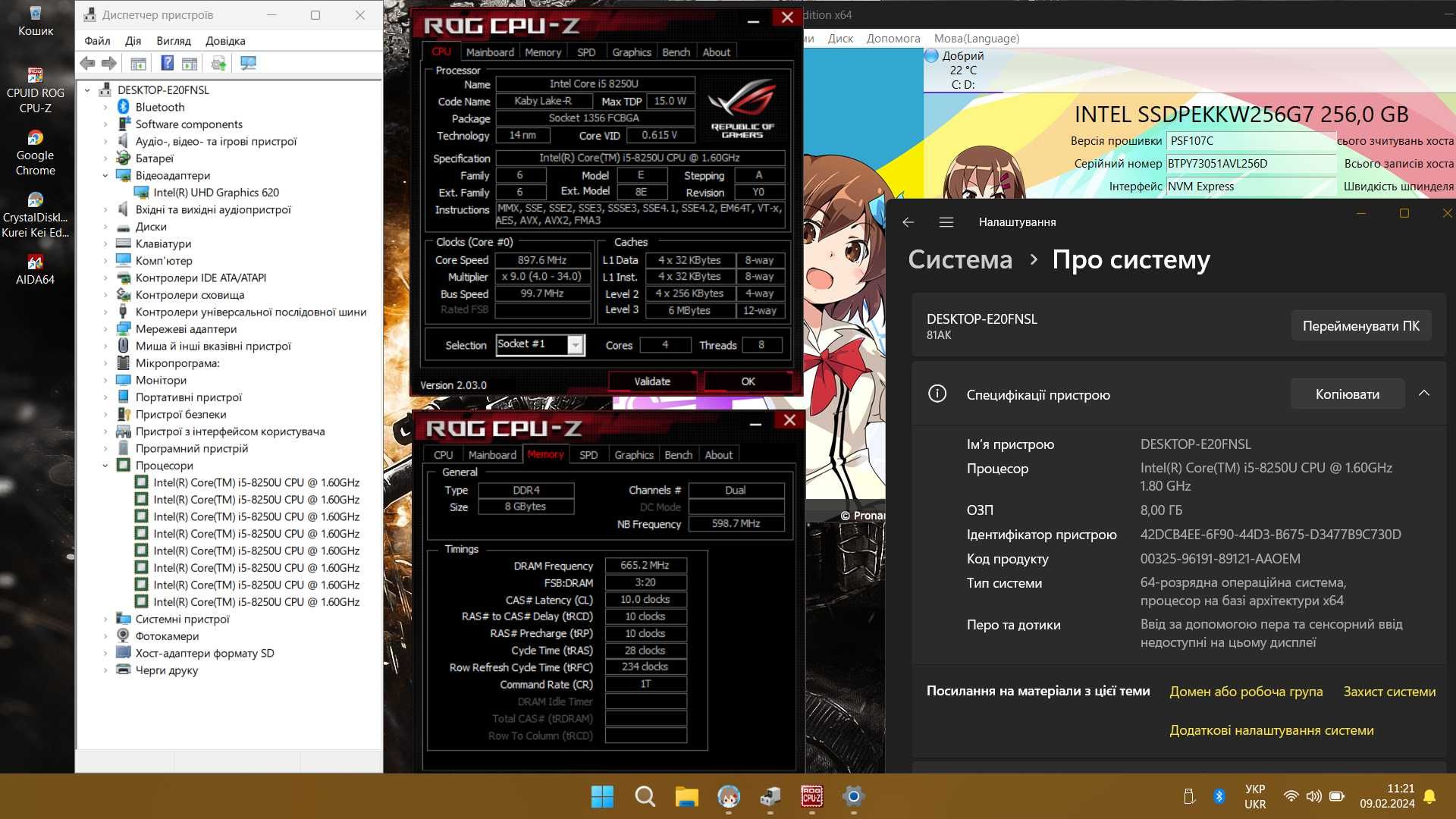Click firmware version field PSF107C

pyautogui.click(x=1251, y=141)
